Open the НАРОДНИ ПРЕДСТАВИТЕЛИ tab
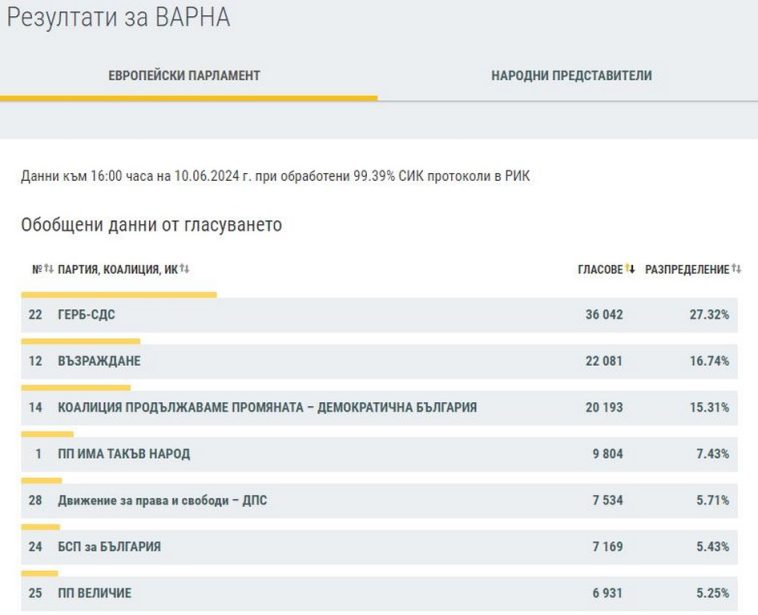 pyautogui.click(x=571, y=76)
